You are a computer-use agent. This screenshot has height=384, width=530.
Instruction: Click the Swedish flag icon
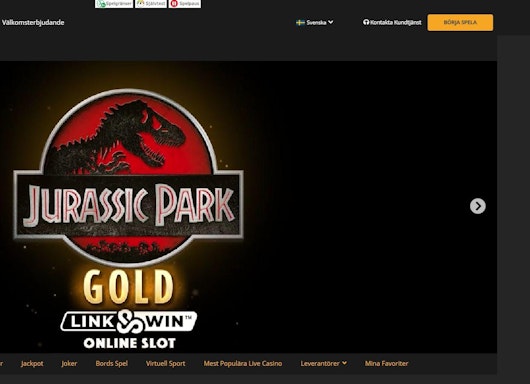click(x=300, y=23)
